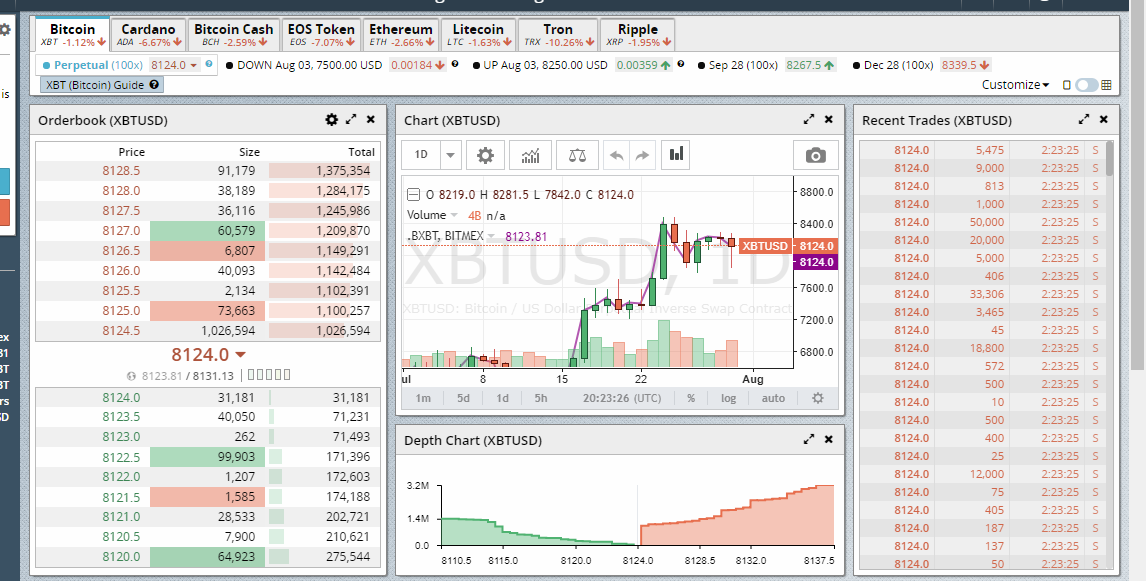
Task: Toggle auto scale on the chart
Action: point(773,398)
